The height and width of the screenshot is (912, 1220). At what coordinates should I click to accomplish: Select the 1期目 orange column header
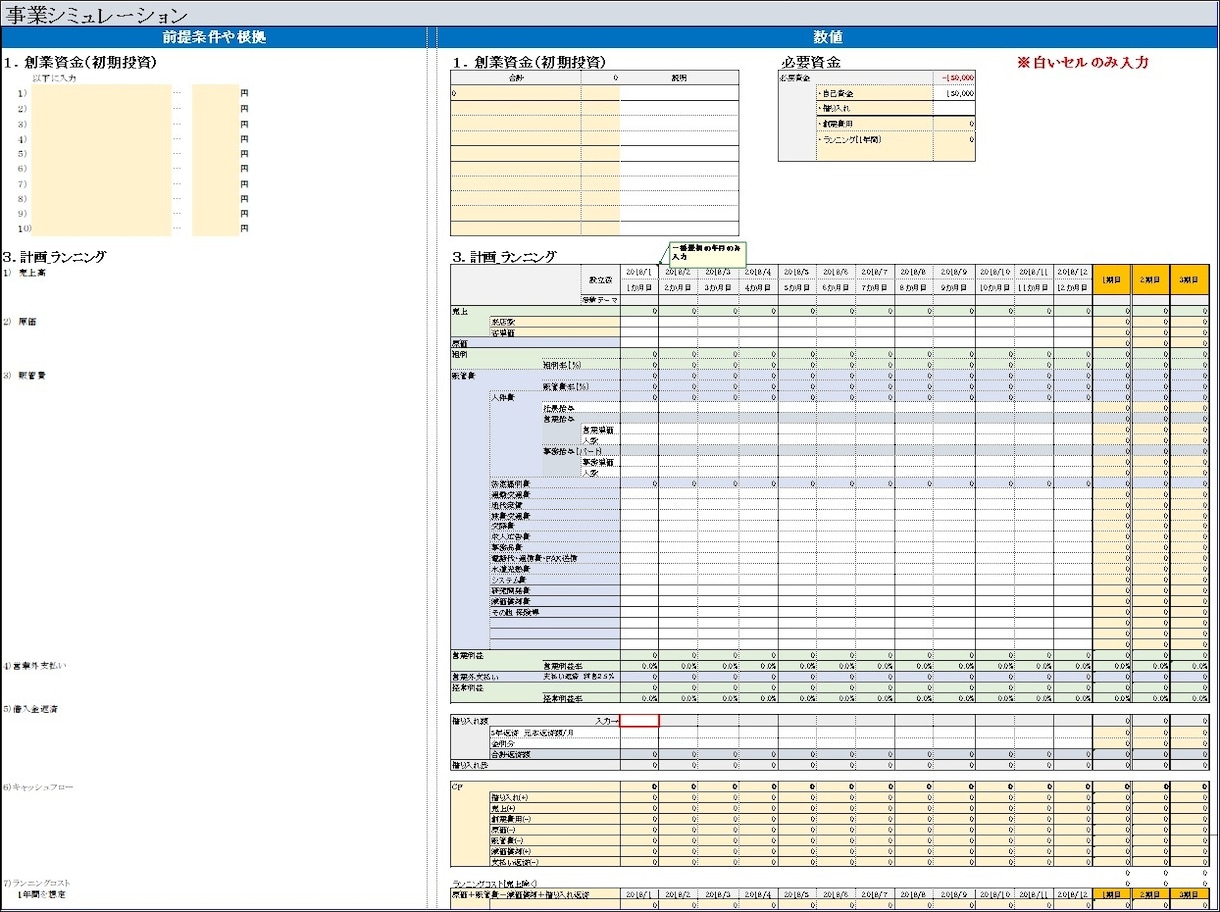(1112, 279)
